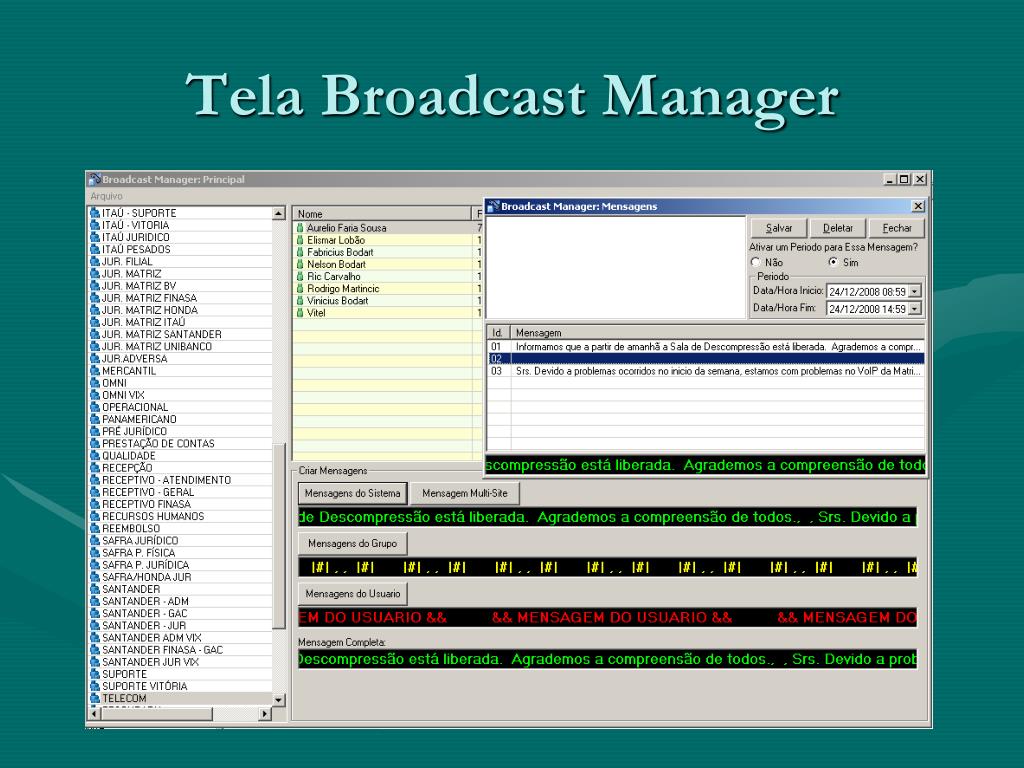Click inside the message text box
1024x768 pixels.
(x=616, y=267)
